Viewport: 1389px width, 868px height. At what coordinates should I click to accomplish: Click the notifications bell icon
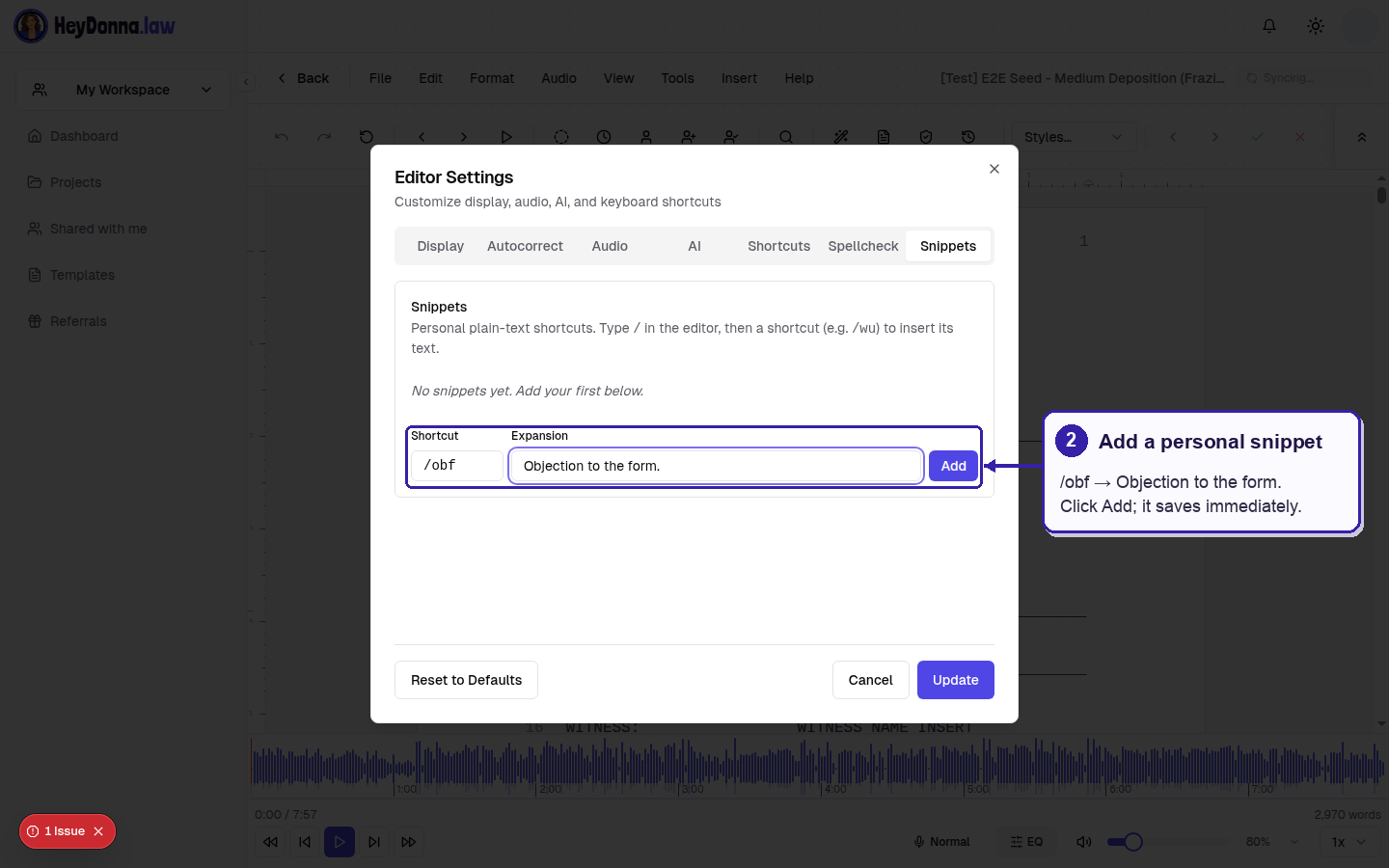(x=1269, y=26)
